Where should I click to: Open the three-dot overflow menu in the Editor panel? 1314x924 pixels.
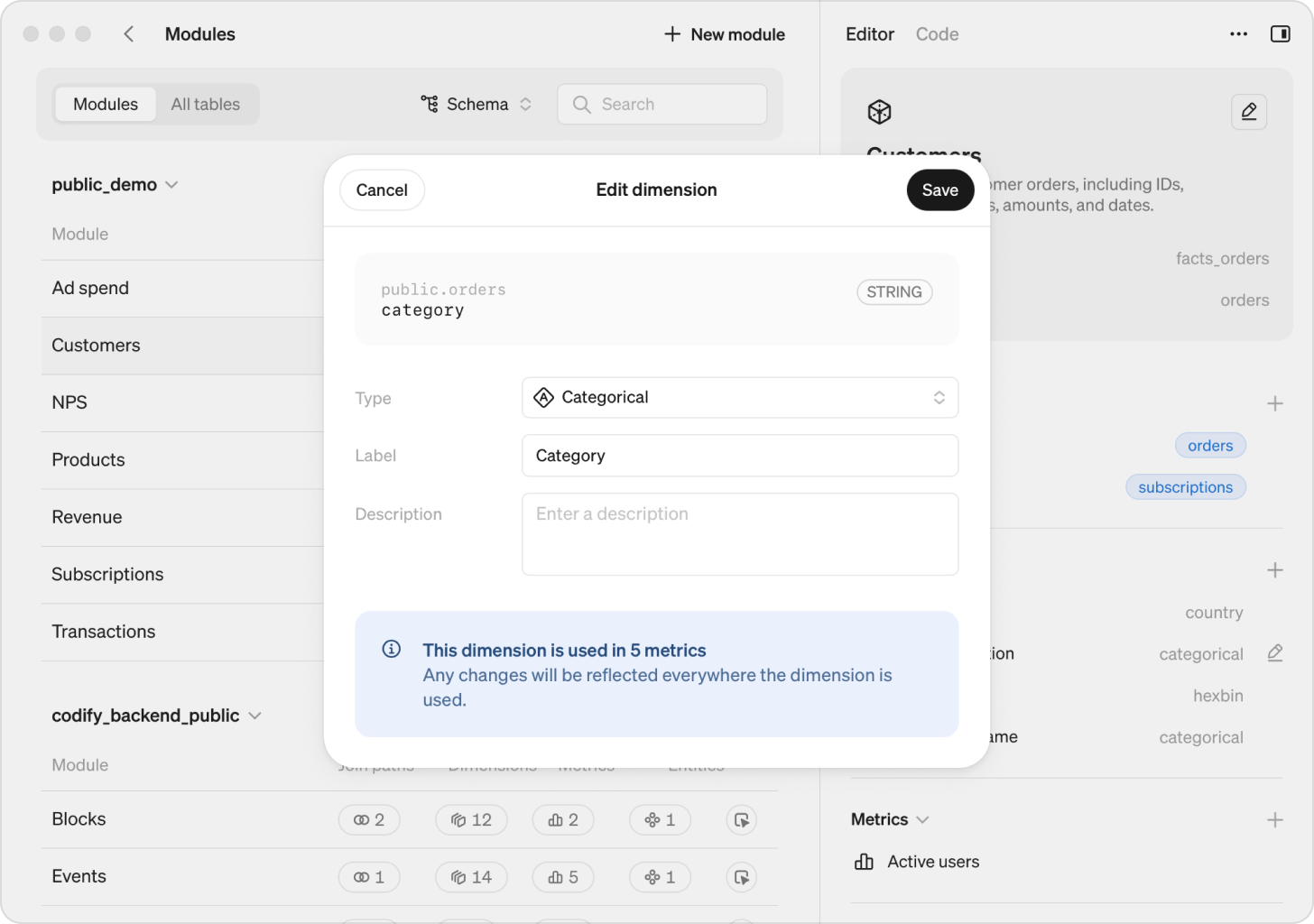(x=1237, y=34)
